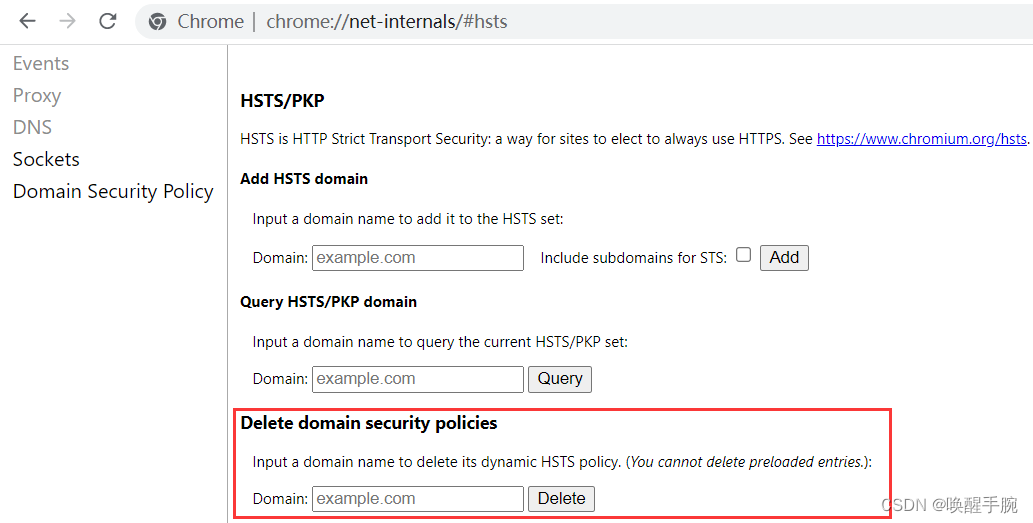Switch to the DNS section
1033x523 pixels.
(32, 127)
